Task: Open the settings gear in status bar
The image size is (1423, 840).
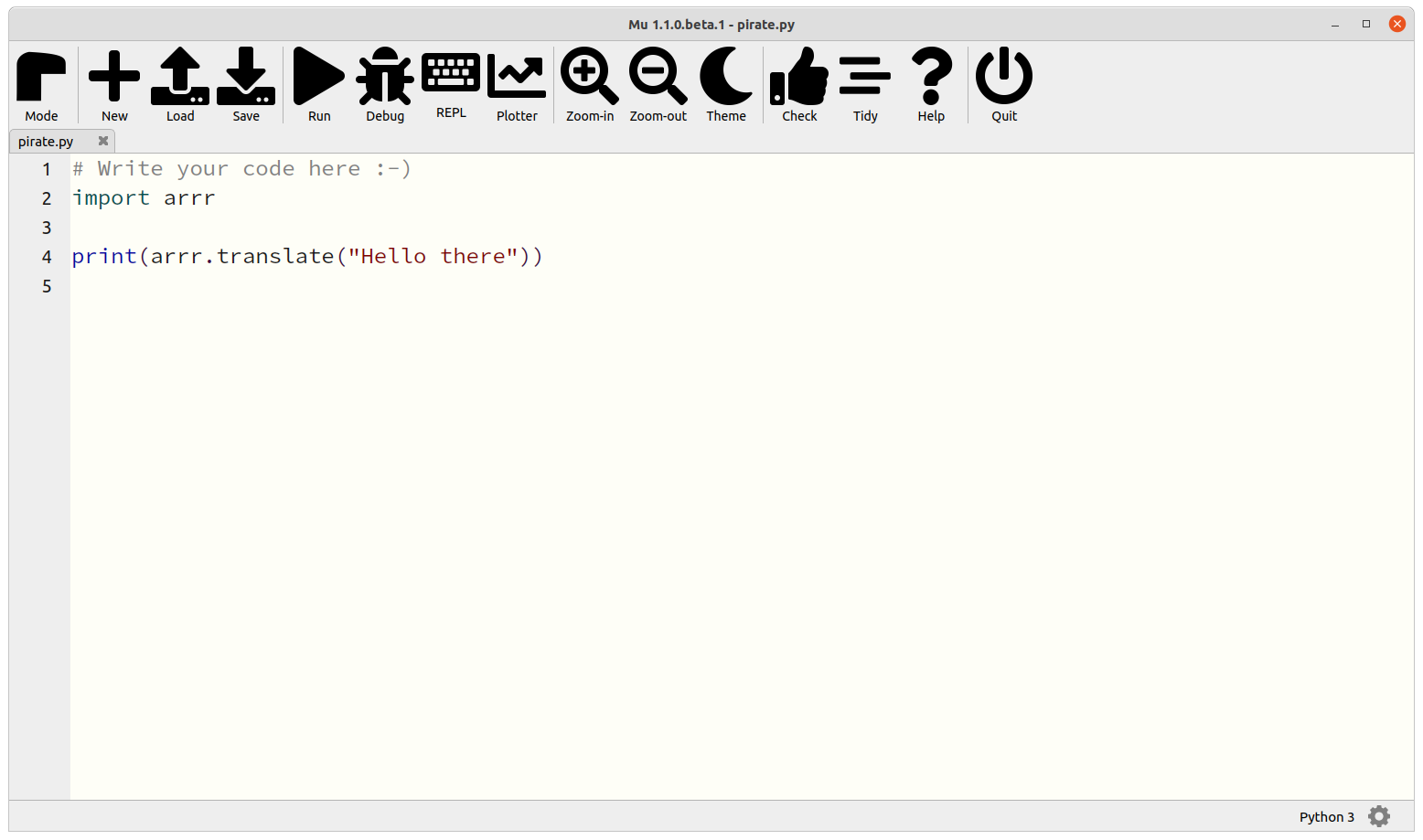Action: [x=1378, y=816]
